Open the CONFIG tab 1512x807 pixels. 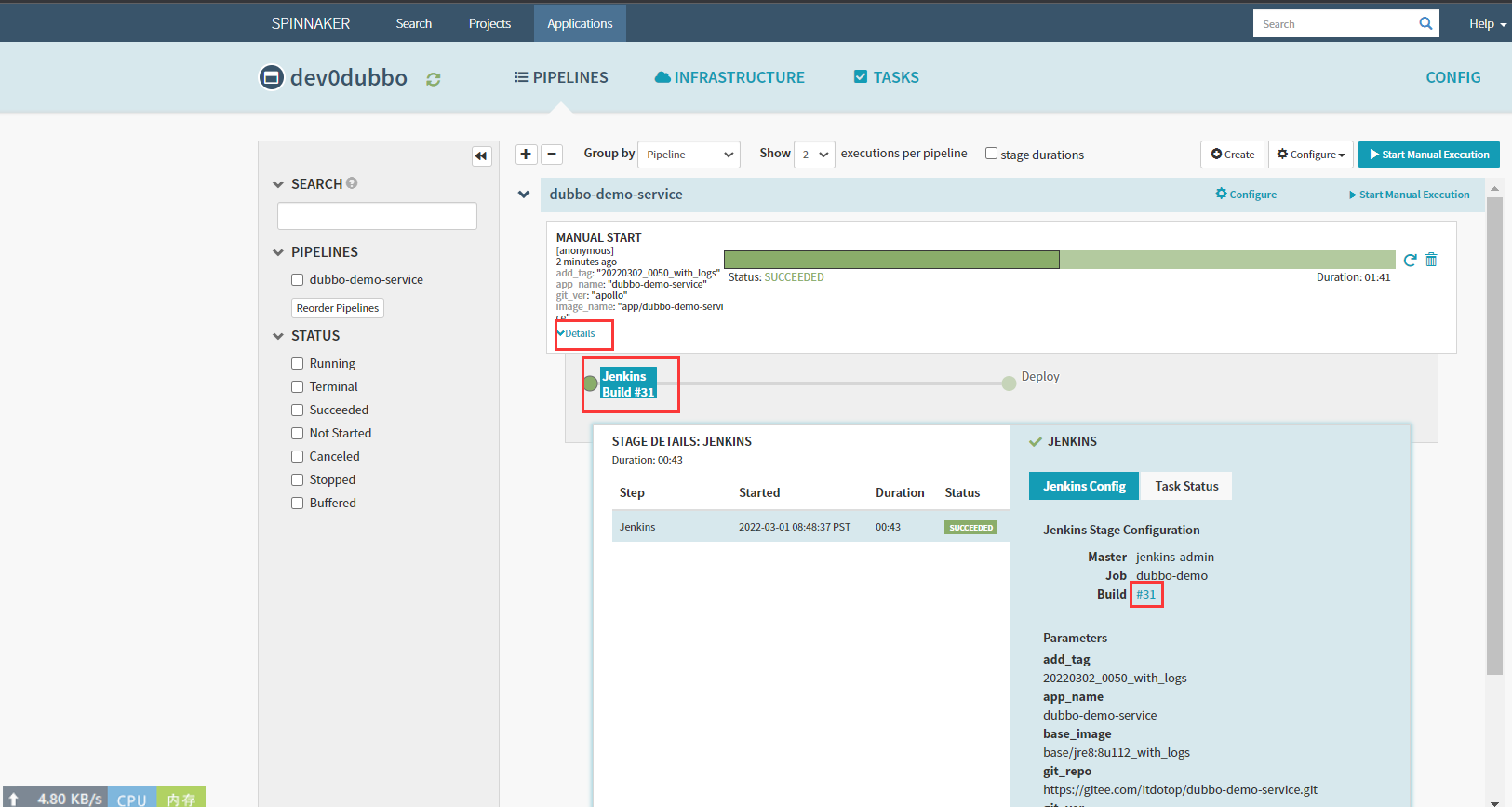coord(1452,77)
